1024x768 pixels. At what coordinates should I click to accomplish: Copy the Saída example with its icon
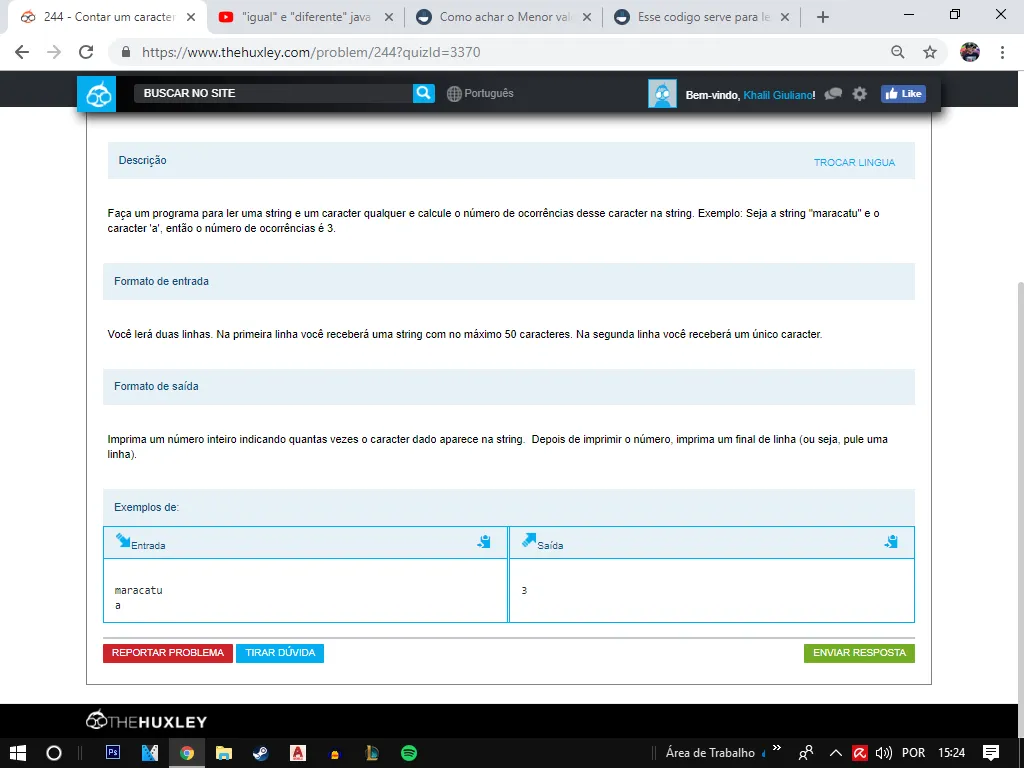tap(891, 542)
